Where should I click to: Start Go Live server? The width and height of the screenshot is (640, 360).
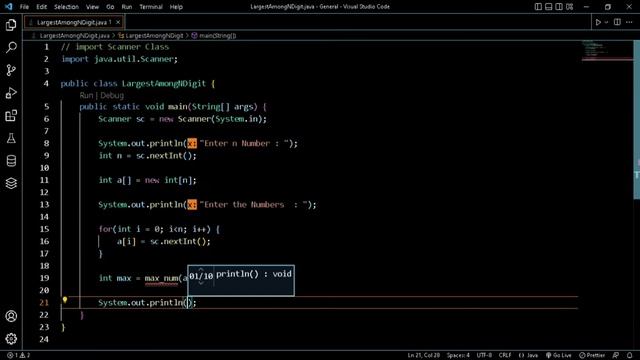point(559,356)
